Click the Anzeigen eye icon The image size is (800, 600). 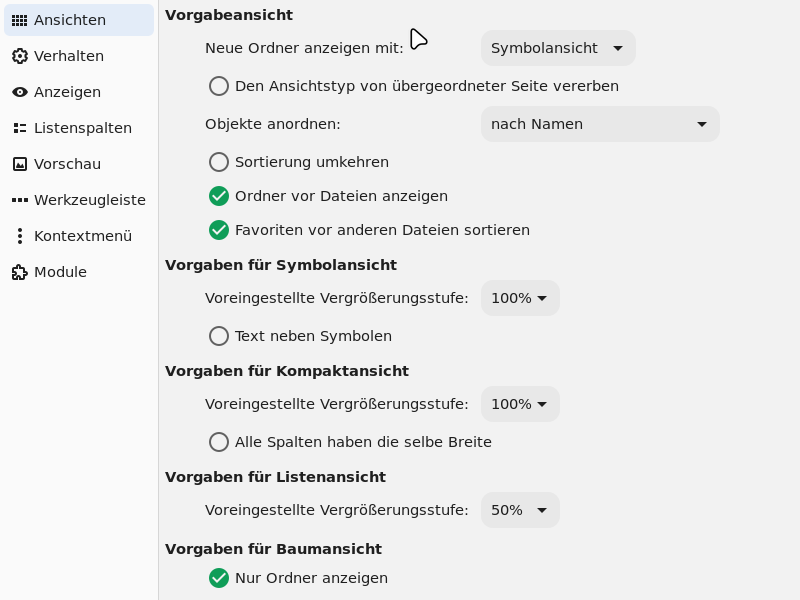pos(19,92)
